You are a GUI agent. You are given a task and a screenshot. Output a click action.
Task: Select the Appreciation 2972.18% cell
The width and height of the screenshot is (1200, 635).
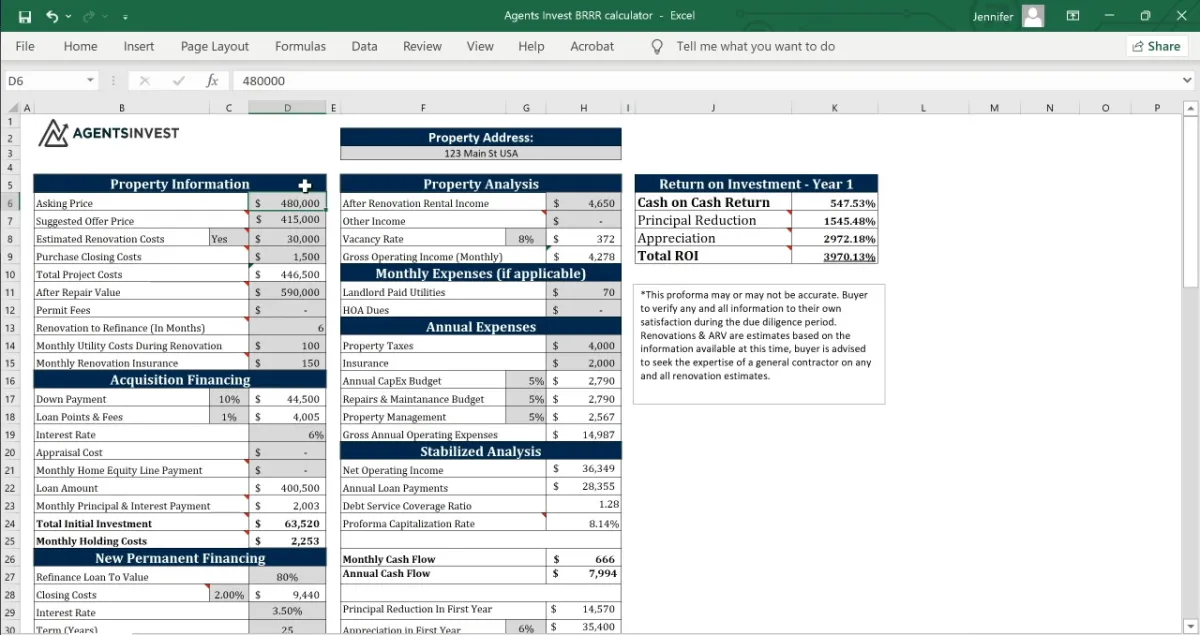click(x=835, y=239)
